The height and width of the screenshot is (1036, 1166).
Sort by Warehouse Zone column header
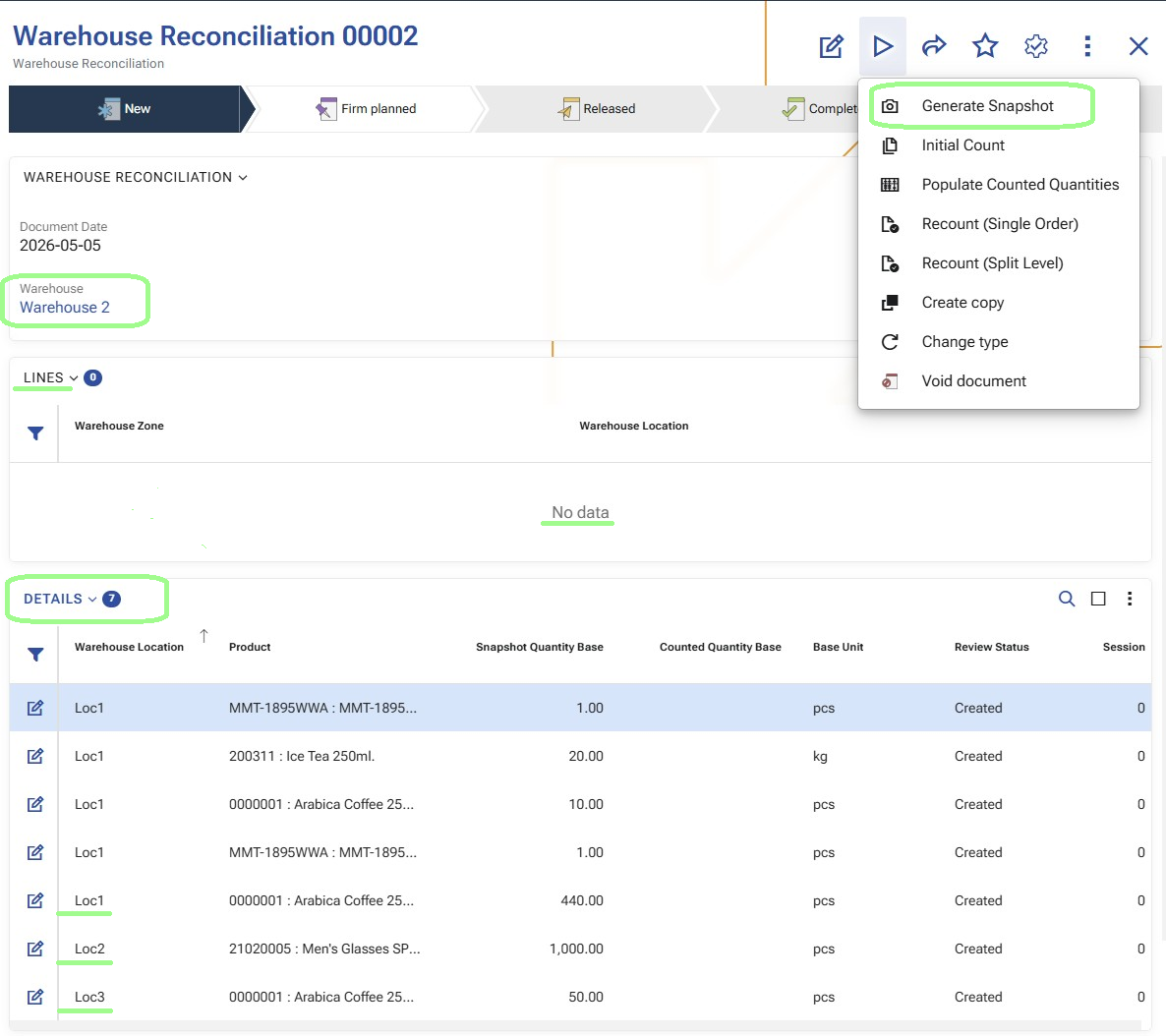coord(119,427)
